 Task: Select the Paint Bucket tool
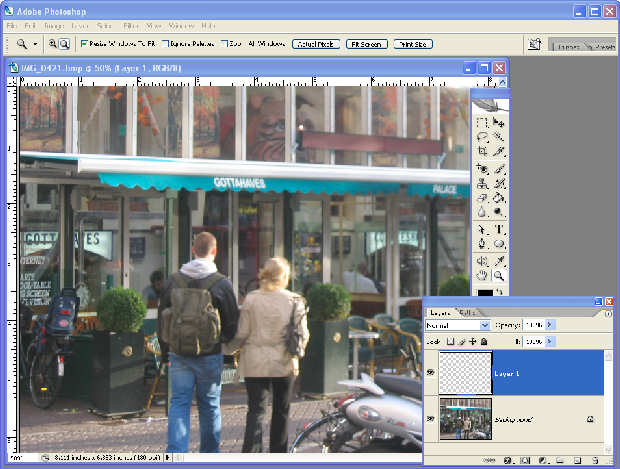(498, 198)
